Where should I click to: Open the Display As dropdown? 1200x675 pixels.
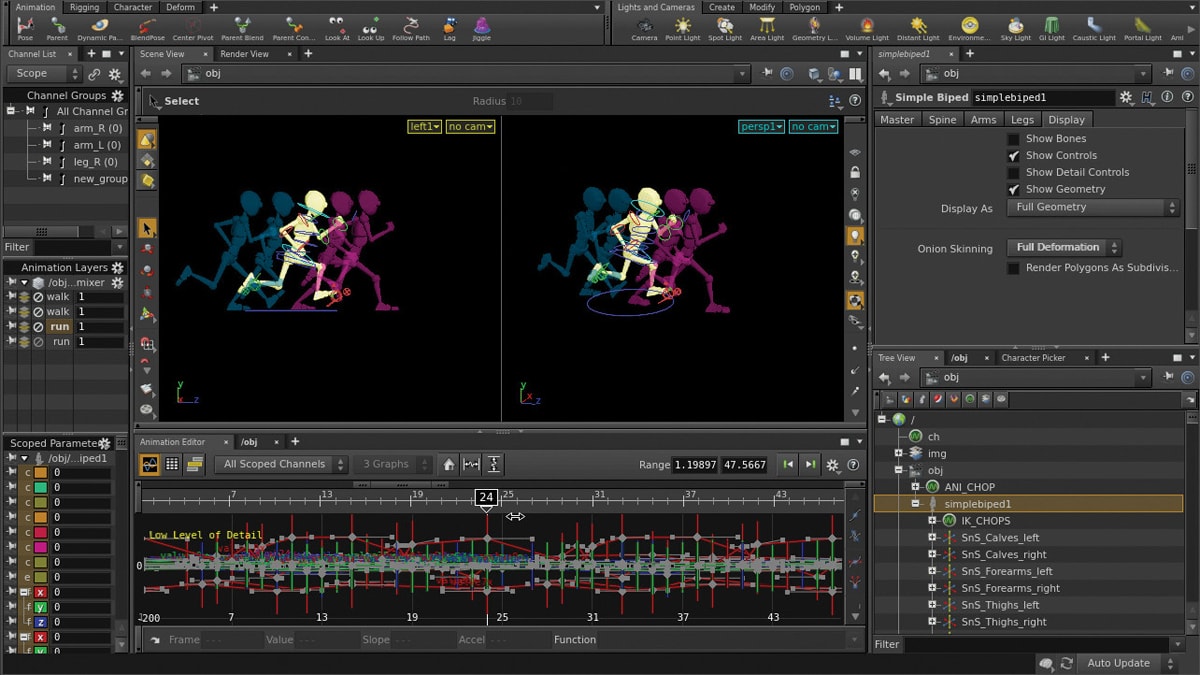[x=1095, y=208]
